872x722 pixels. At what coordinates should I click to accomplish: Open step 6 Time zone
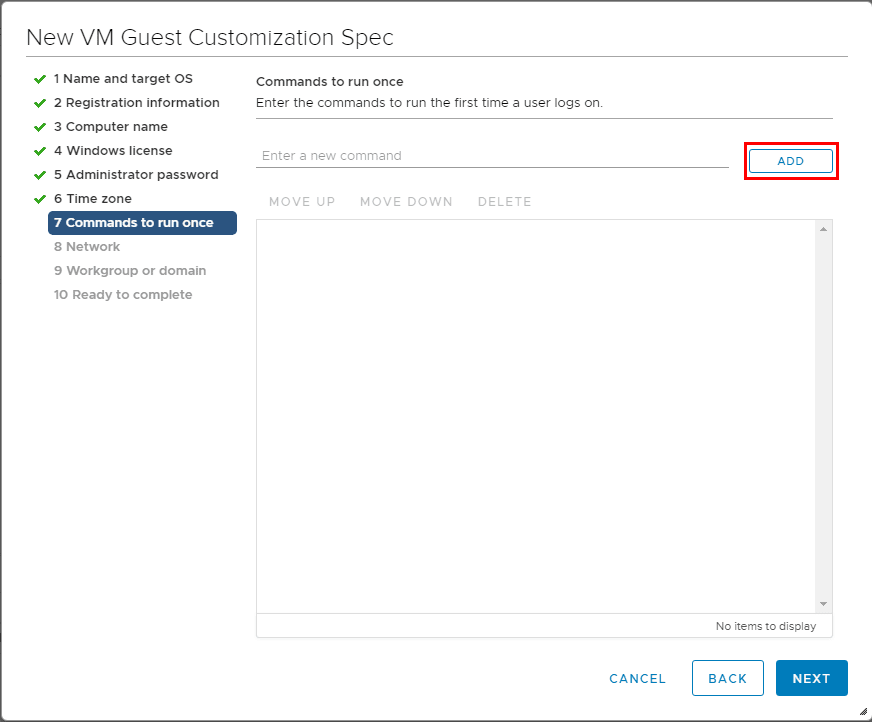pos(93,199)
